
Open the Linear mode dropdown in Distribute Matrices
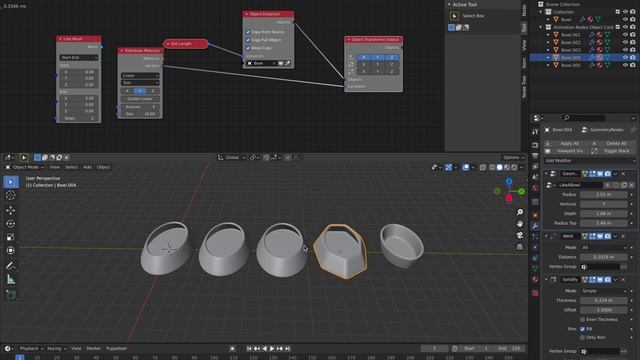[x=140, y=76]
